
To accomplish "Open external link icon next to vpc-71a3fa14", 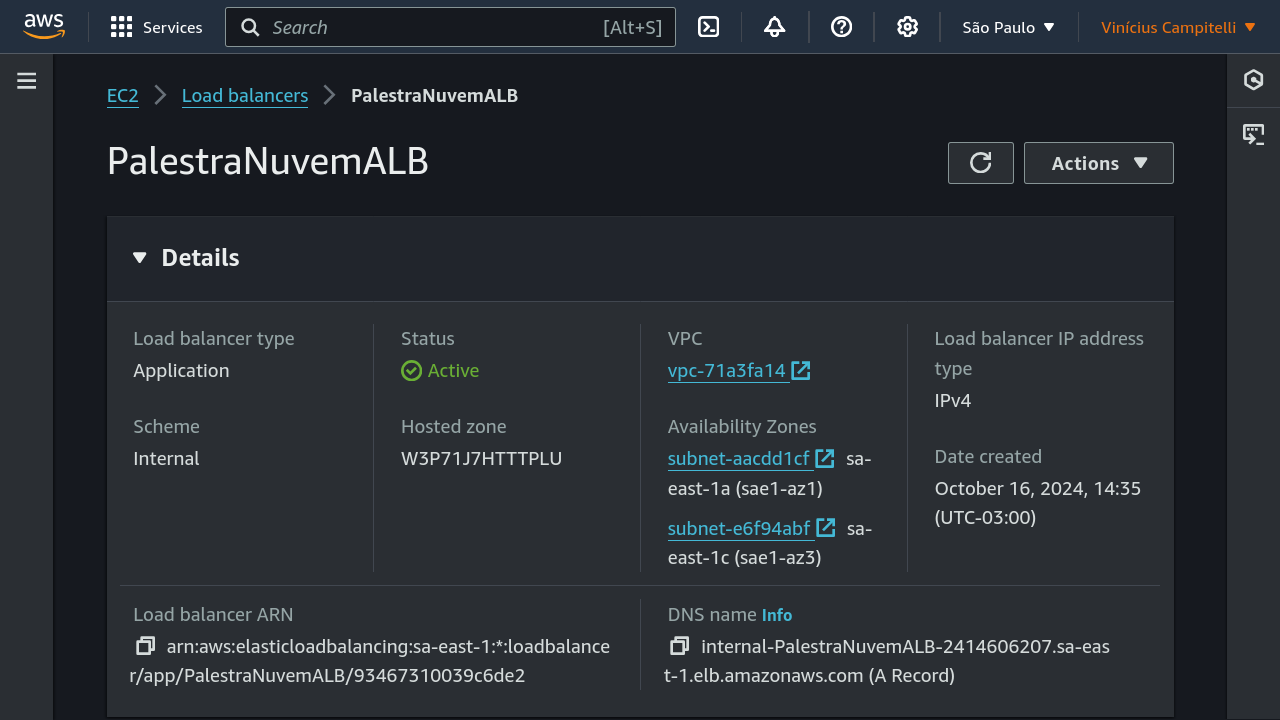I will (801, 370).
